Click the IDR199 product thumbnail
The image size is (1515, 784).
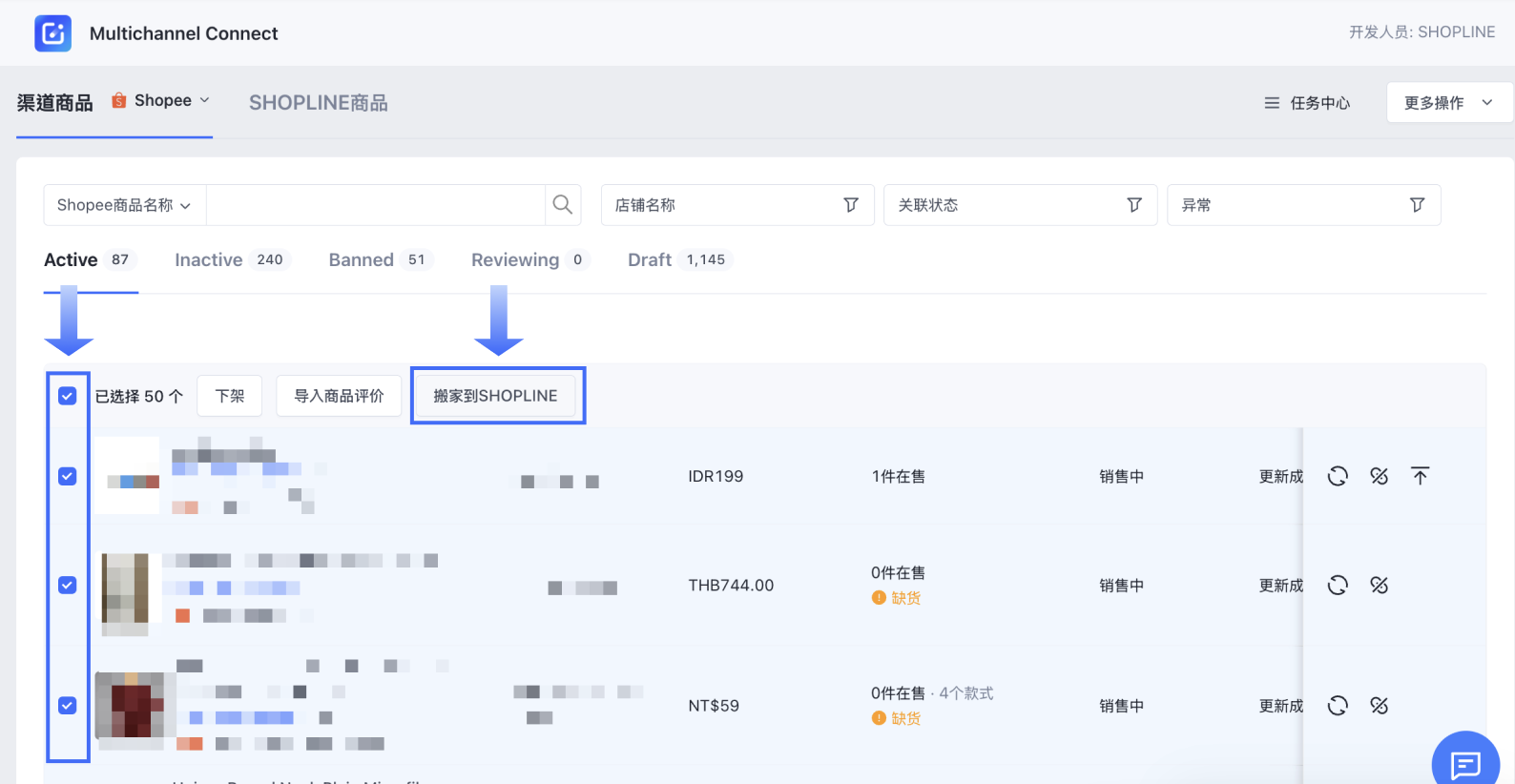127,475
